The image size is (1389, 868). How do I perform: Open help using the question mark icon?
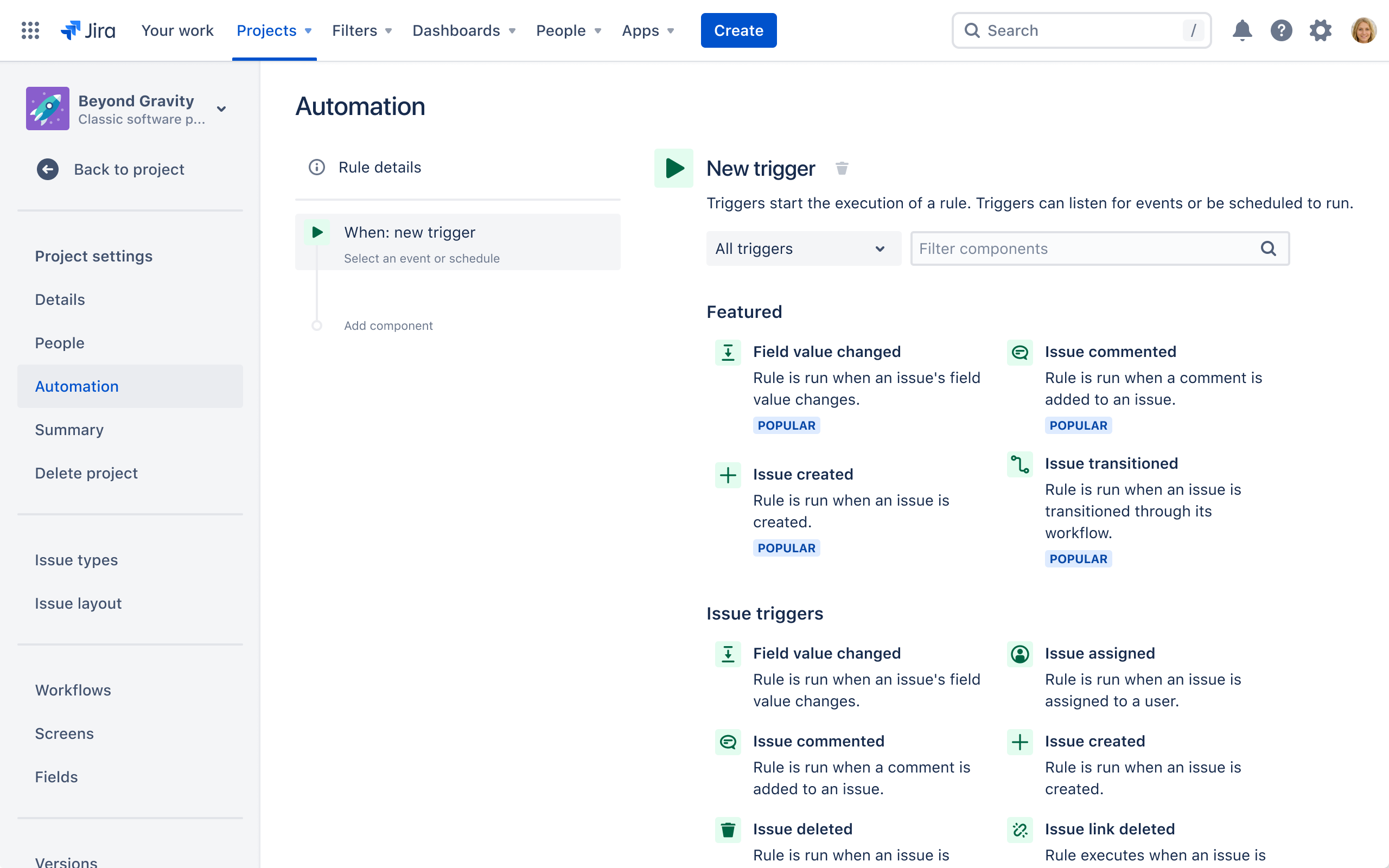(1281, 30)
